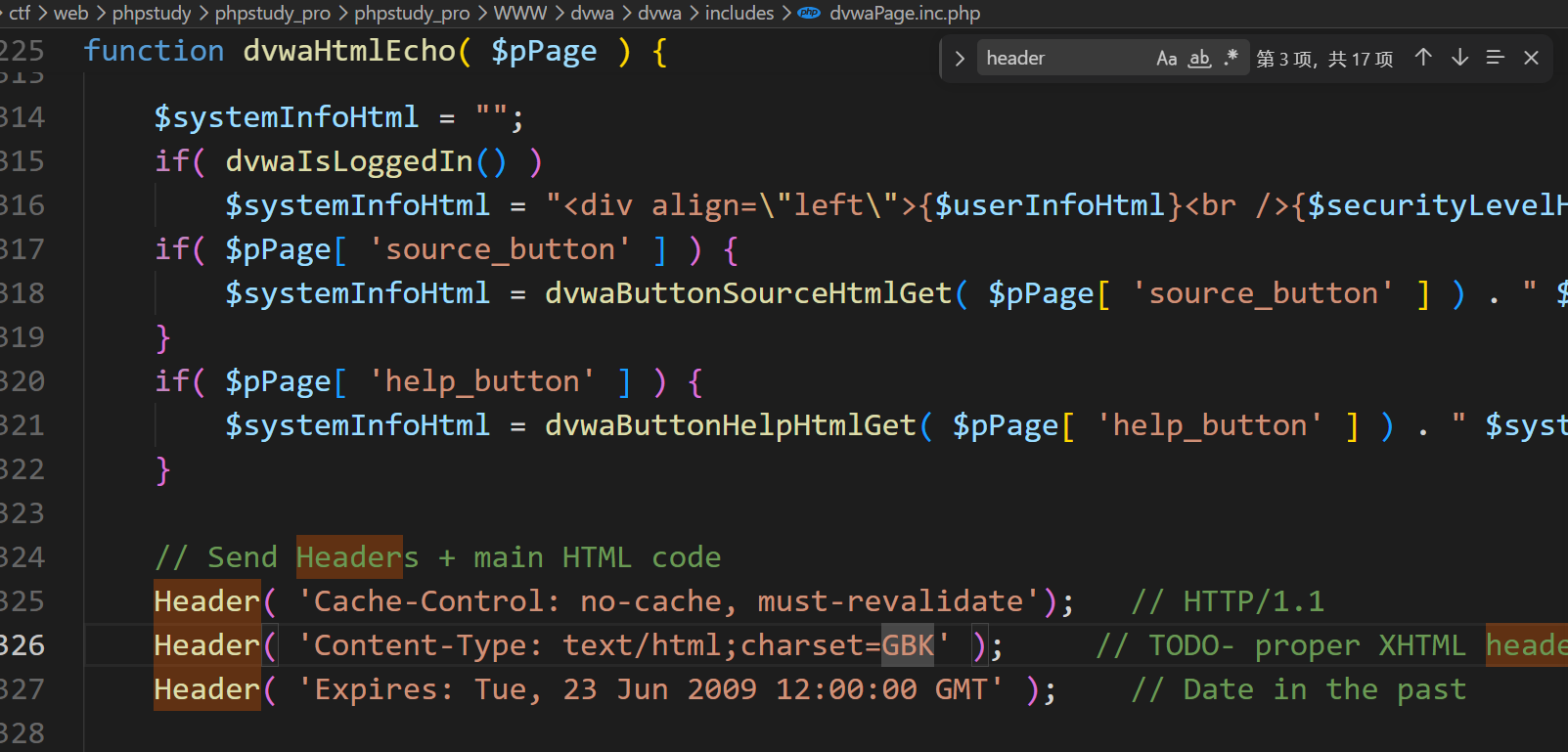Click line number 326 in gutter
This screenshot has height=752, width=1568.
pyautogui.click(x=22, y=645)
